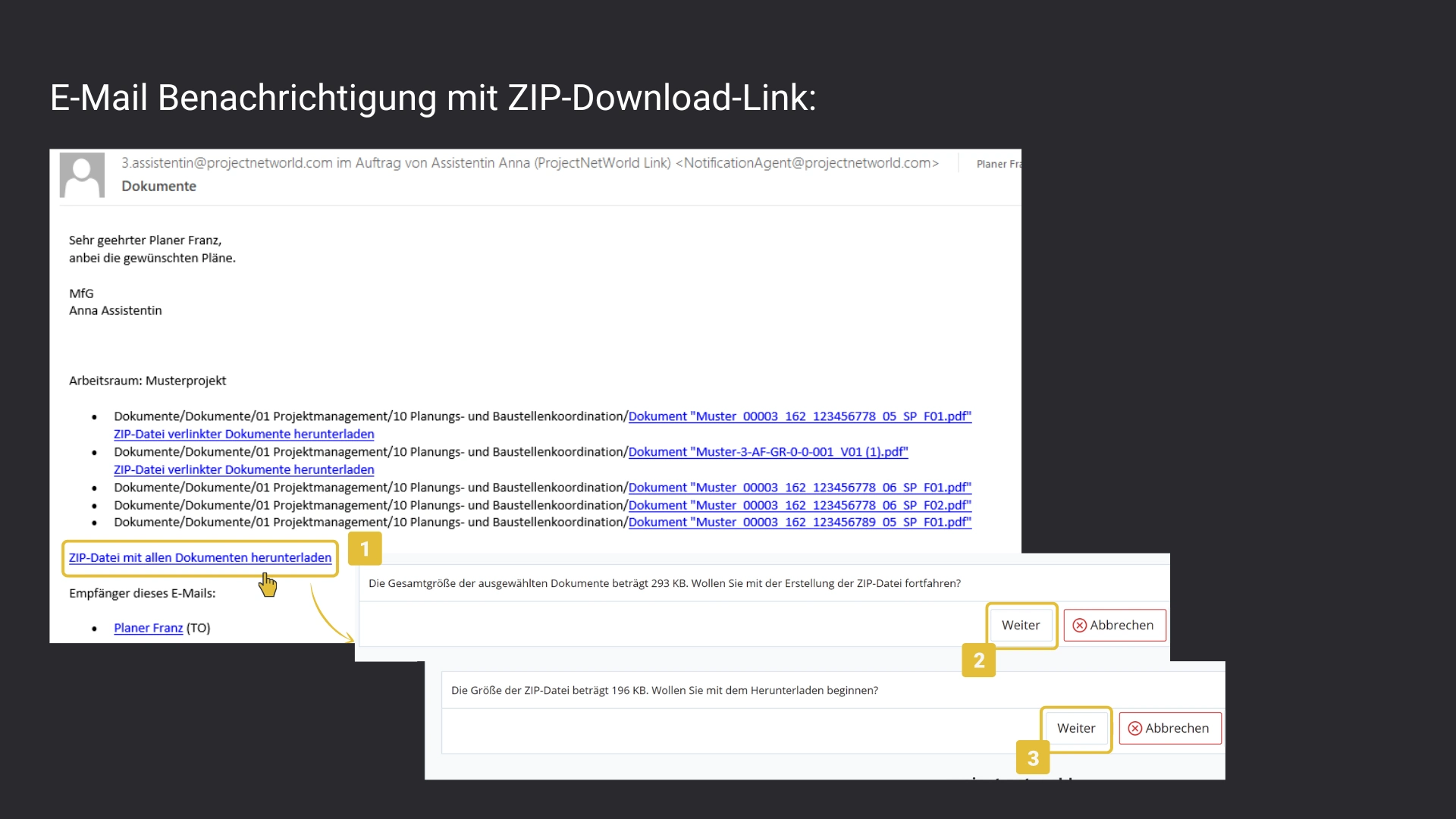This screenshot has width=1456, height=819.
Task: Click the cancel X icon in the upper Abbrechen button
Action: tap(1080, 626)
